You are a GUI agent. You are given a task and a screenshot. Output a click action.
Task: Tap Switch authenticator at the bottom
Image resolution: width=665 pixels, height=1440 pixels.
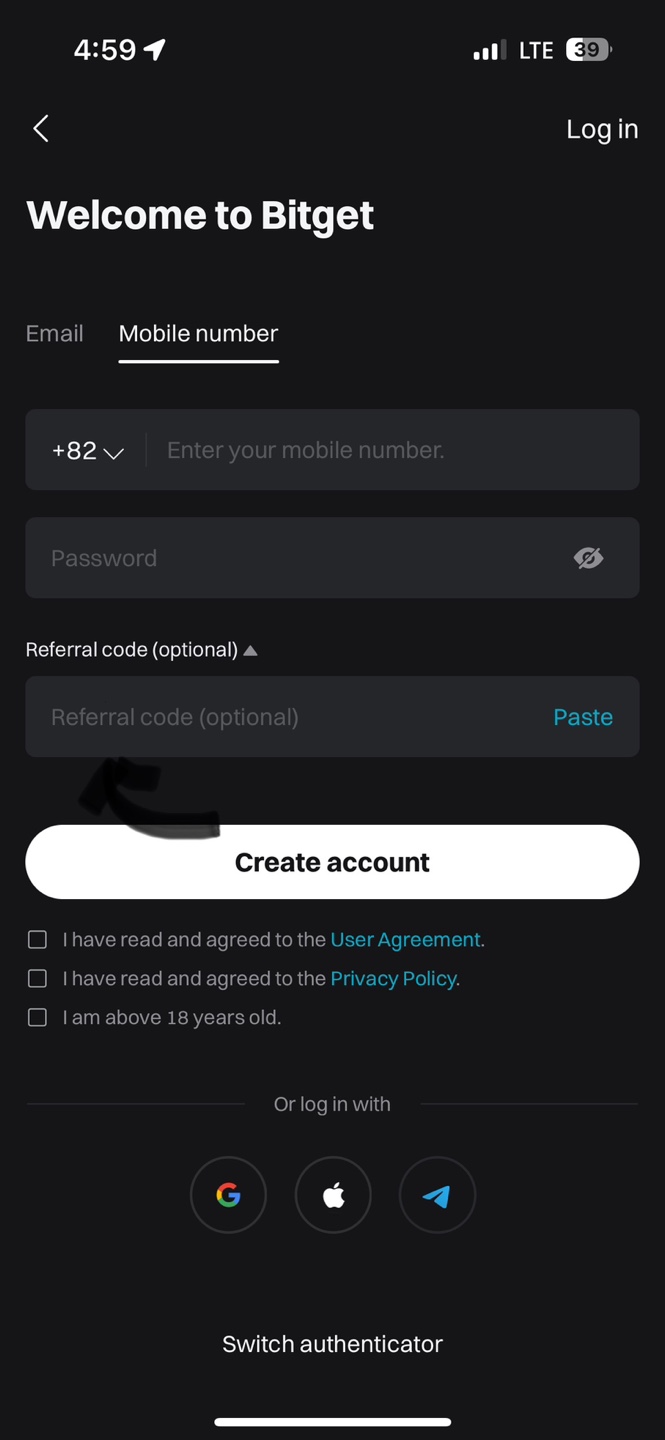coord(332,1344)
